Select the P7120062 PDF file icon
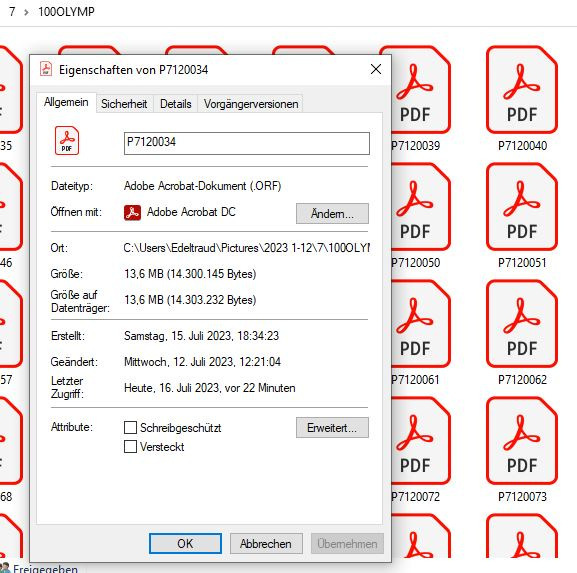 coord(522,323)
